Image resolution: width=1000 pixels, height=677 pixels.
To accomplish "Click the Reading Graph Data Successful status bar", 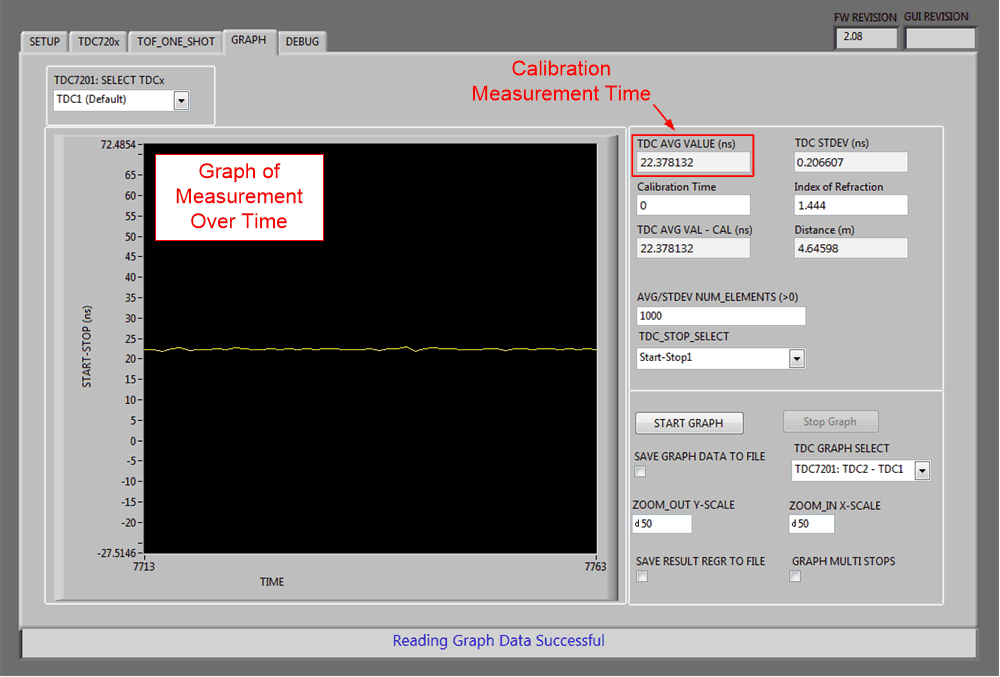I will click(x=498, y=640).
